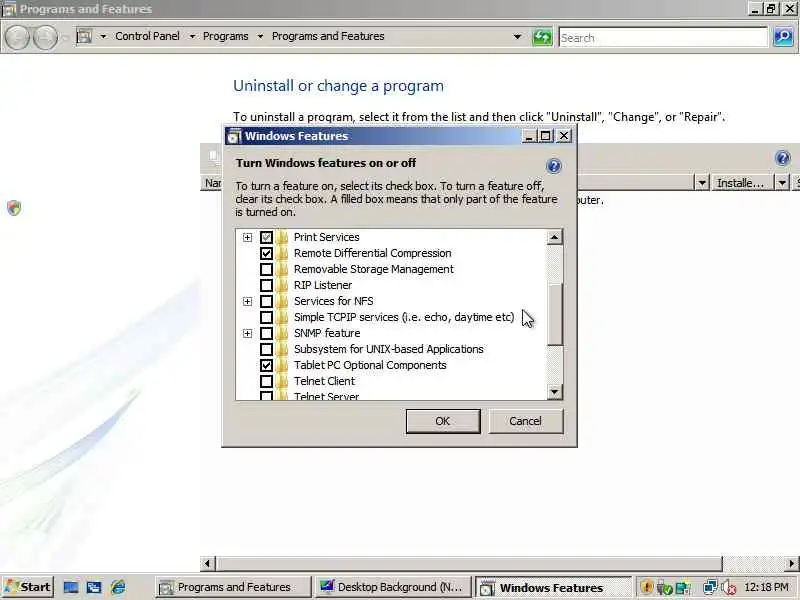800x600 pixels.
Task: Check Removable Storage Management
Action: pyautogui.click(x=266, y=269)
